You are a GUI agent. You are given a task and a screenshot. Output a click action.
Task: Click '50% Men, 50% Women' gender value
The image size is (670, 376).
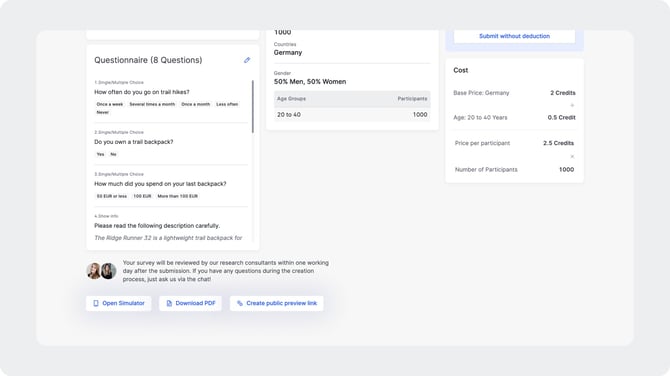tap(310, 82)
